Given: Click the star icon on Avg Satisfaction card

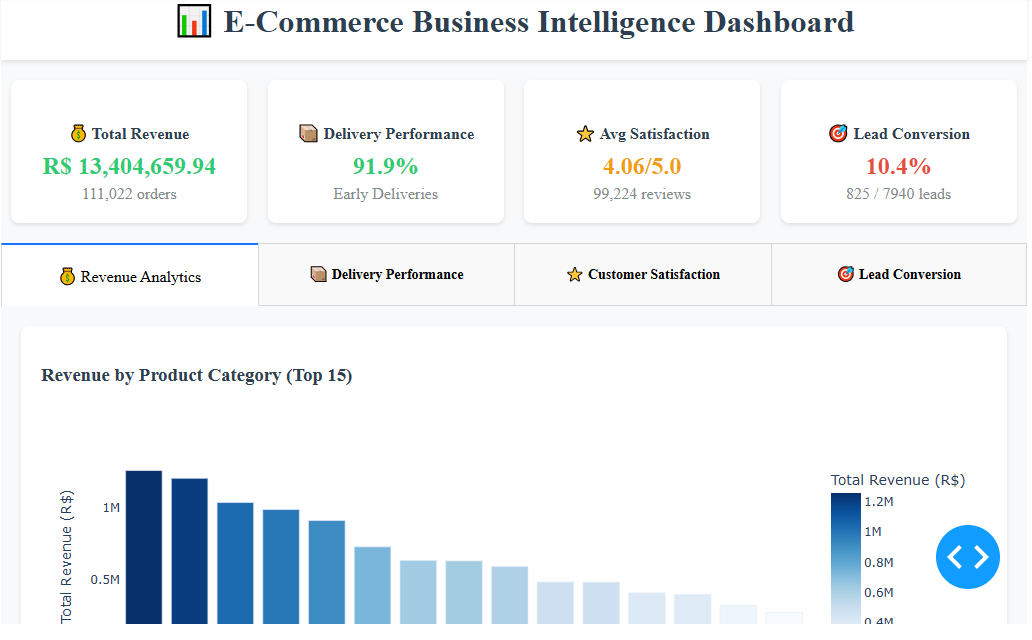Looking at the screenshot, I should pos(585,132).
